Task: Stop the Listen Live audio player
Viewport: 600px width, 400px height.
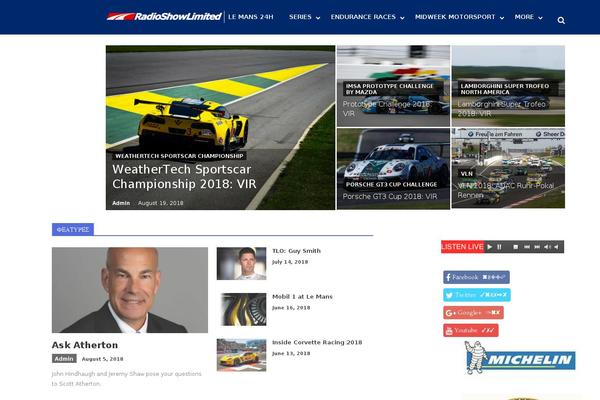Action: (x=515, y=247)
